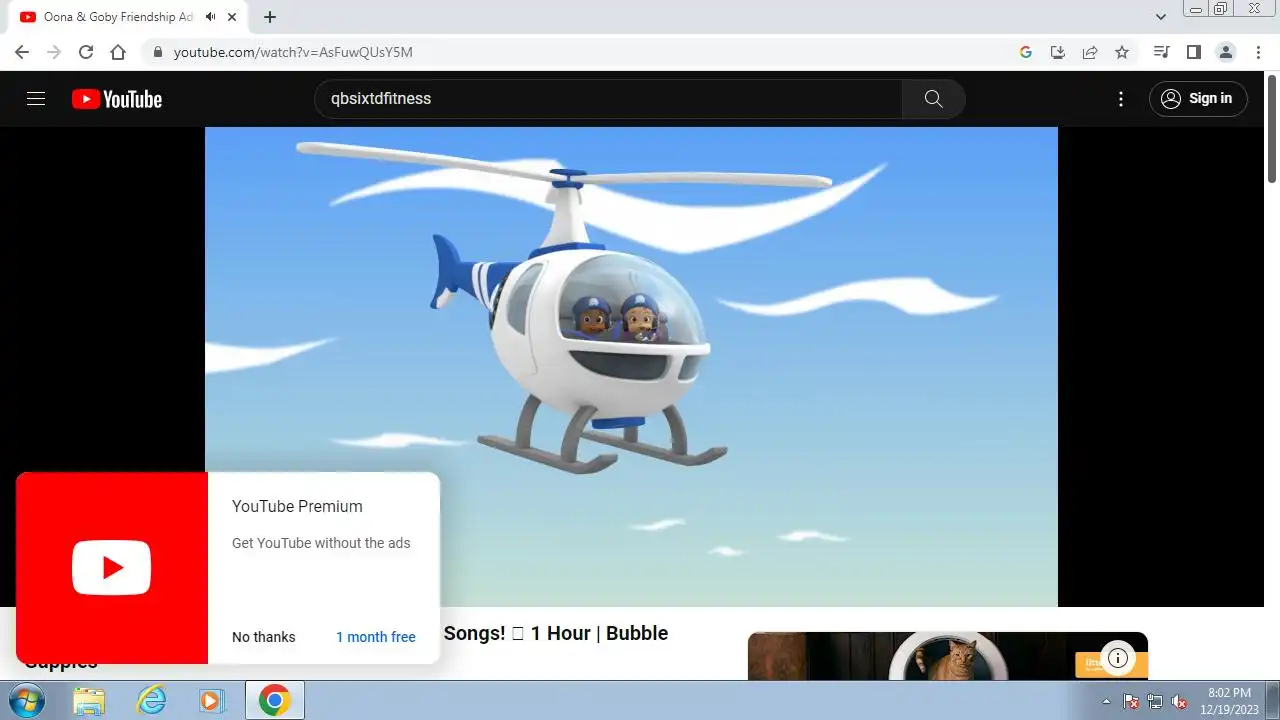Dismiss Premium offer with No thanks

tap(264, 637)
